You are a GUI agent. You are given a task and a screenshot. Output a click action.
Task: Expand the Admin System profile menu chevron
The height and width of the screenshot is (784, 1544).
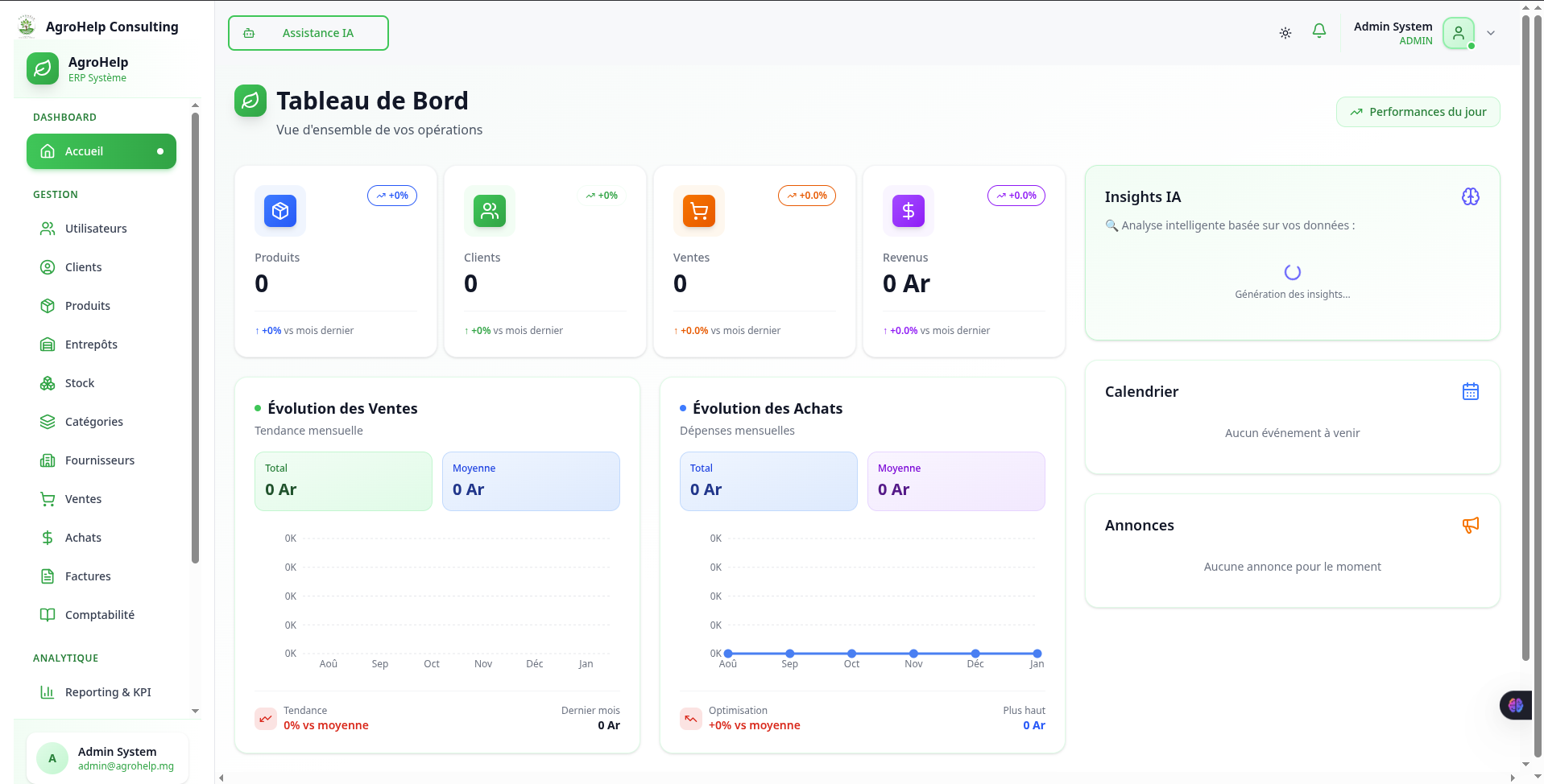tap(1491, 33)
